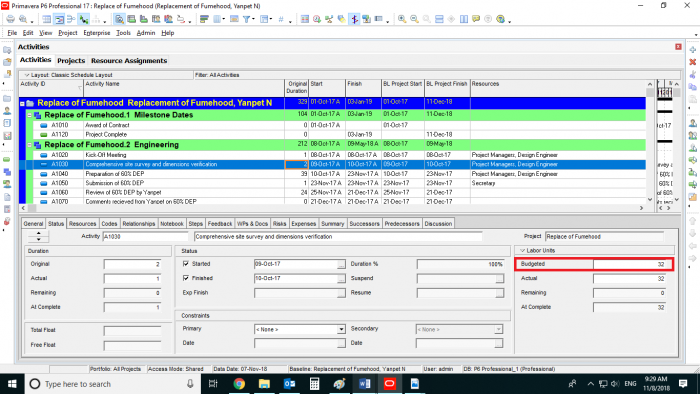Viewport: 700px width, 394px height.
Task: Toggle the Finished checkbox
Action: pyautogui.click(x=186, y=278)
